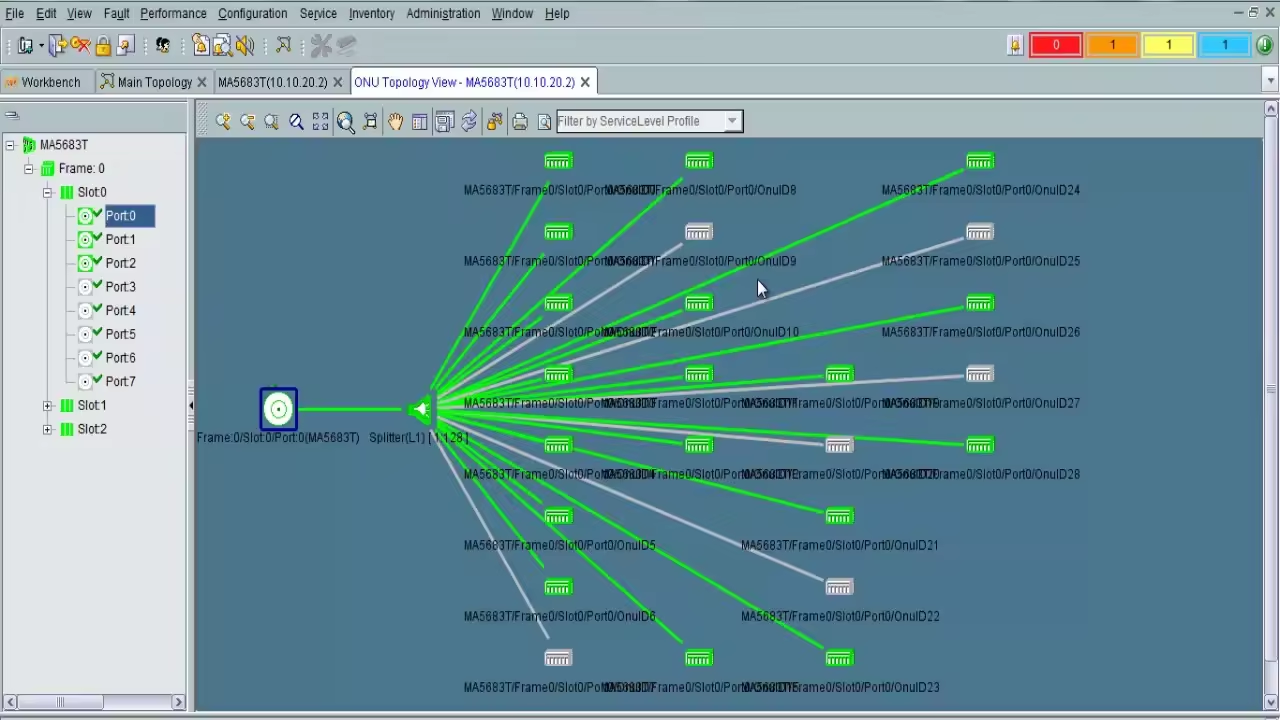Select the OnuID23 ONU node

tap(839, 658)
